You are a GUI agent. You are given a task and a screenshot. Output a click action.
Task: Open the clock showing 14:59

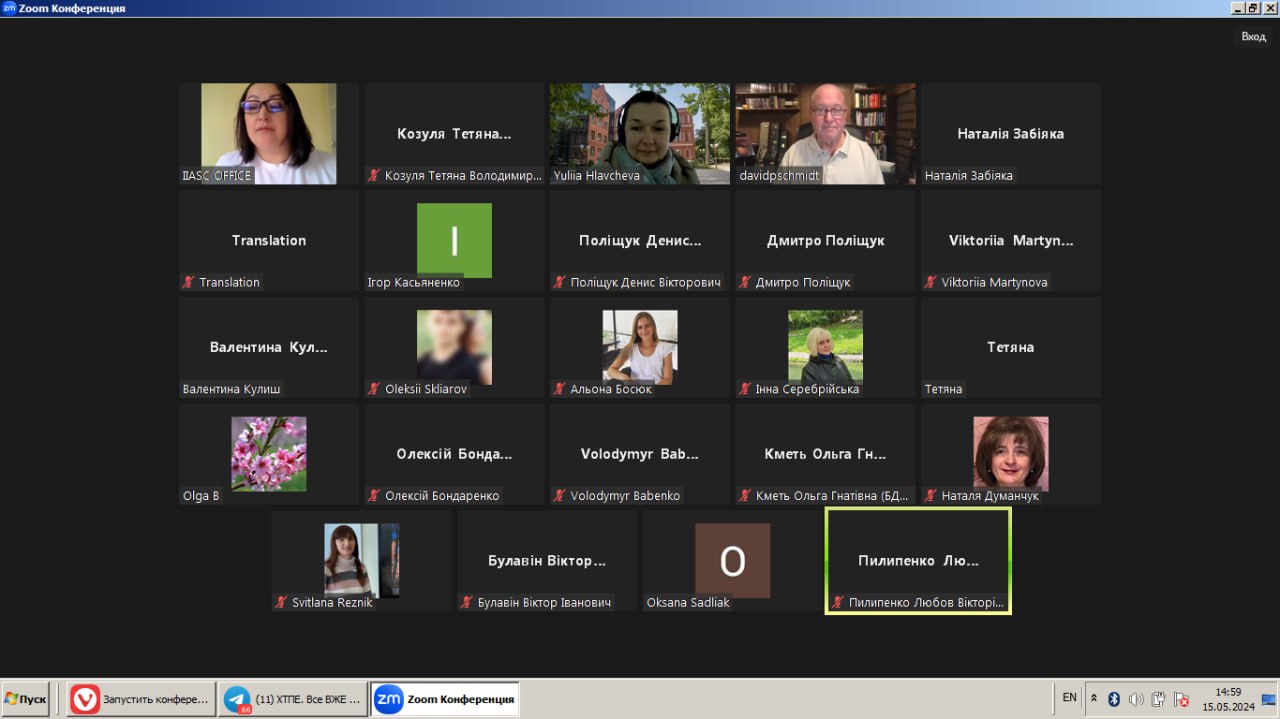(x=1228, y=698)
